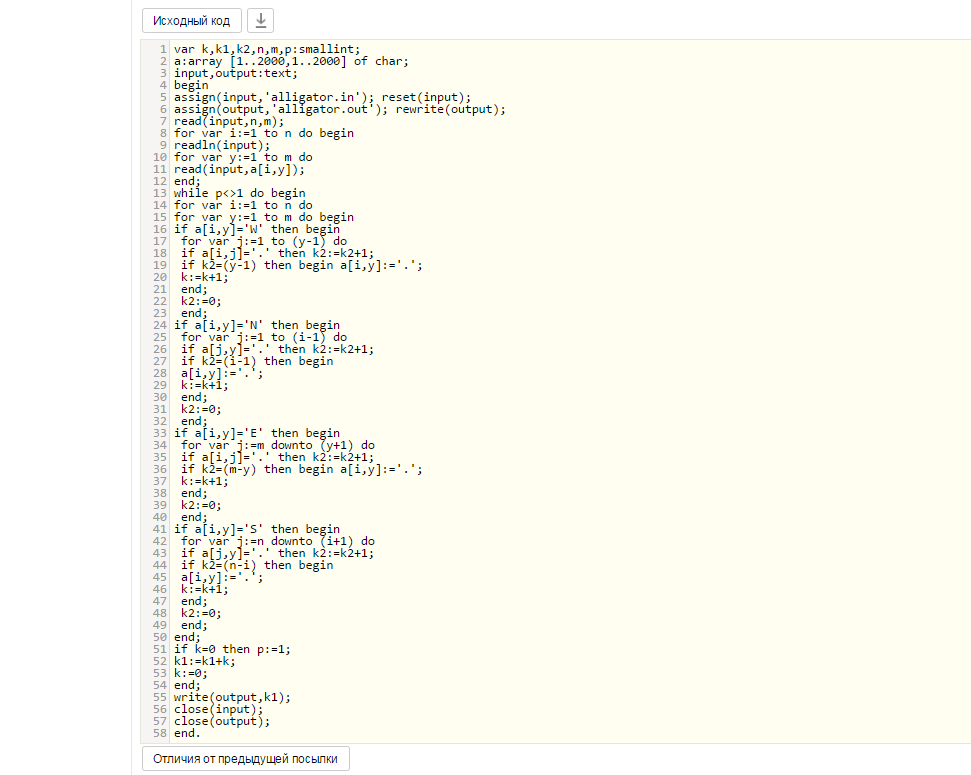This screenshot has height=775, width=971.
Task: Click line 'close(output);'
Action: tap(222, 721)
